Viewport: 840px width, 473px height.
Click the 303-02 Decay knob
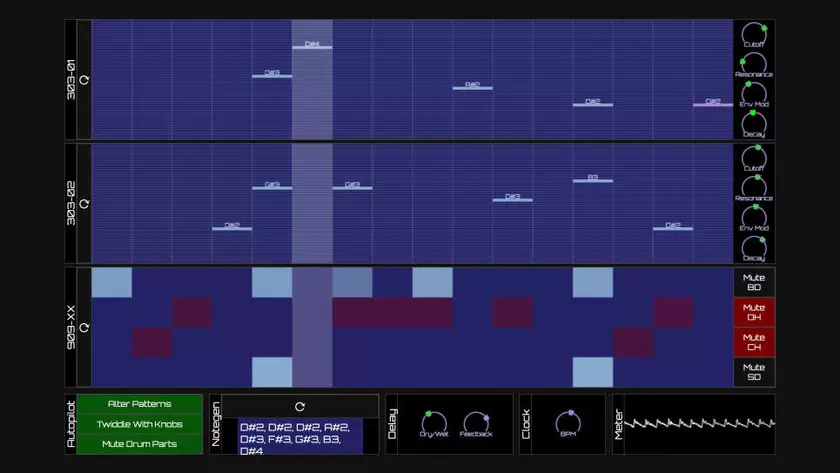753,245
